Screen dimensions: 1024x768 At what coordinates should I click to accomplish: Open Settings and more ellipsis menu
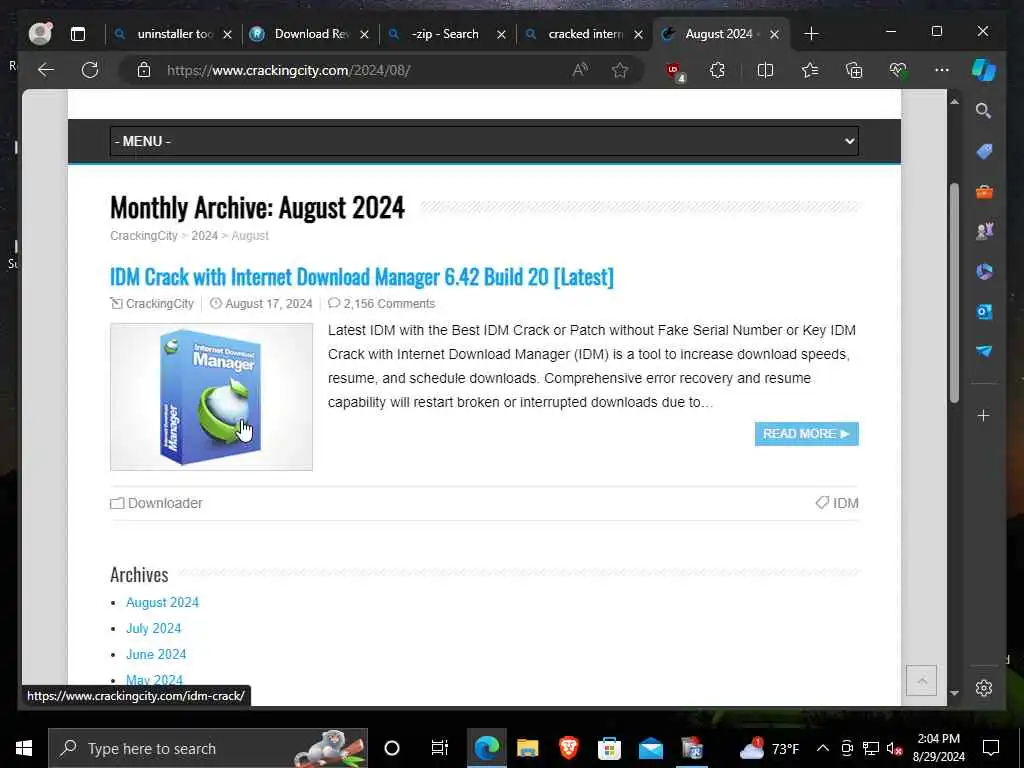[941, 70]
